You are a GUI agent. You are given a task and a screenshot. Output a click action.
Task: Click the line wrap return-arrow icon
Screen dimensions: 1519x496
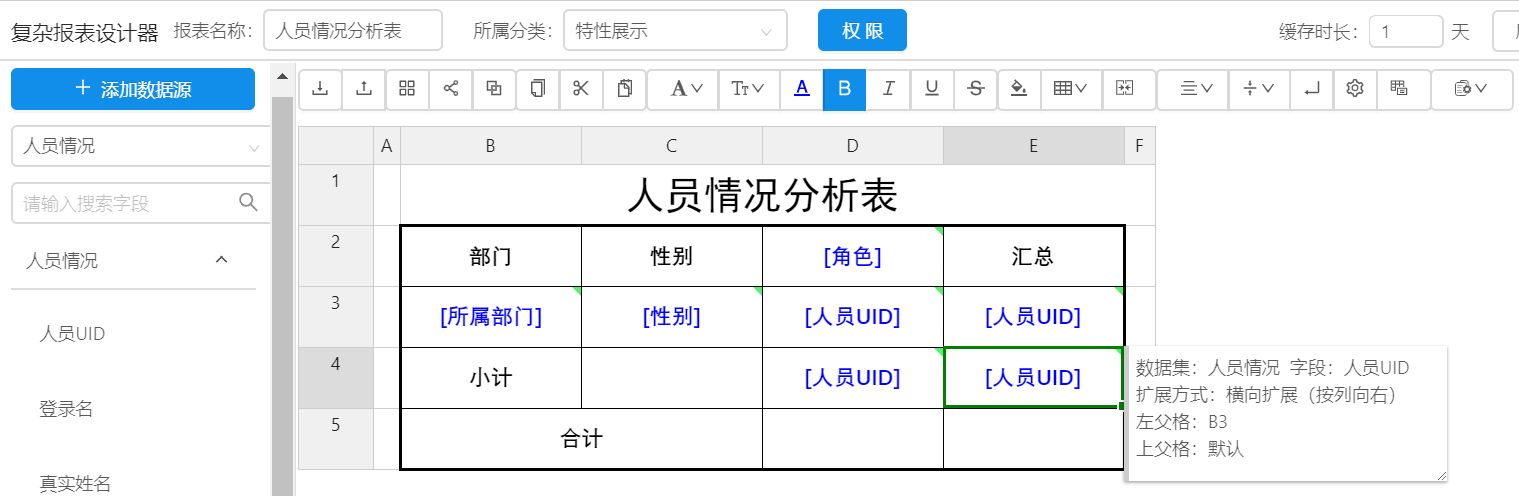point(1311,89)
